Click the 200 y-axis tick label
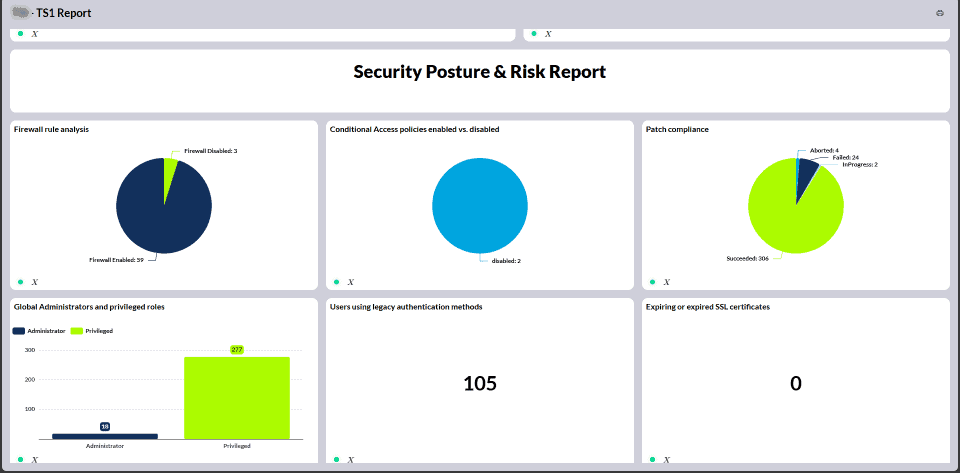960x473 pixels. click(x=30, y=379)
